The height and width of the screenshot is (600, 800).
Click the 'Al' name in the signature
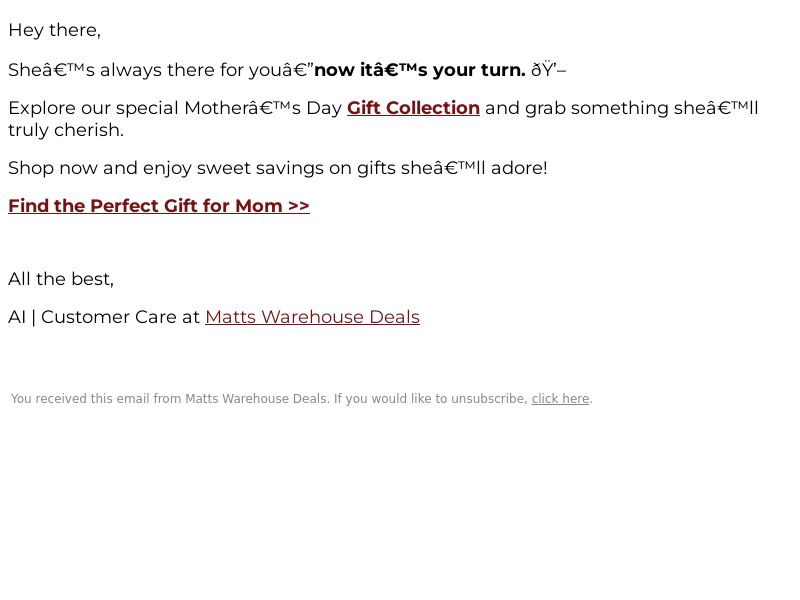click(17, 317)
